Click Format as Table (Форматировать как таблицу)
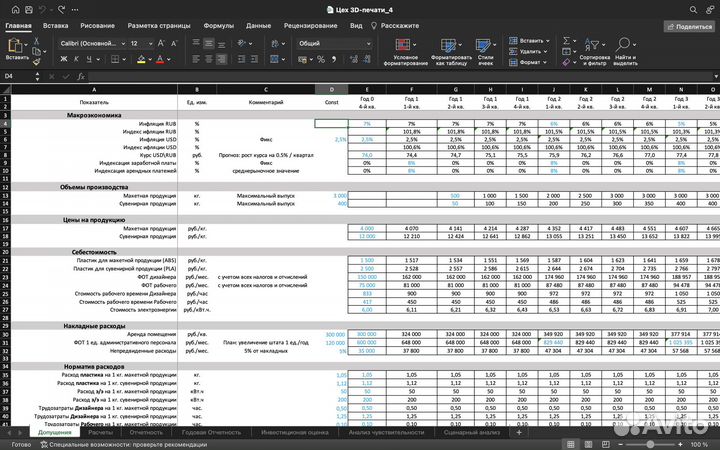The width and height of the screenshot is (720, 450). (451, 49)
